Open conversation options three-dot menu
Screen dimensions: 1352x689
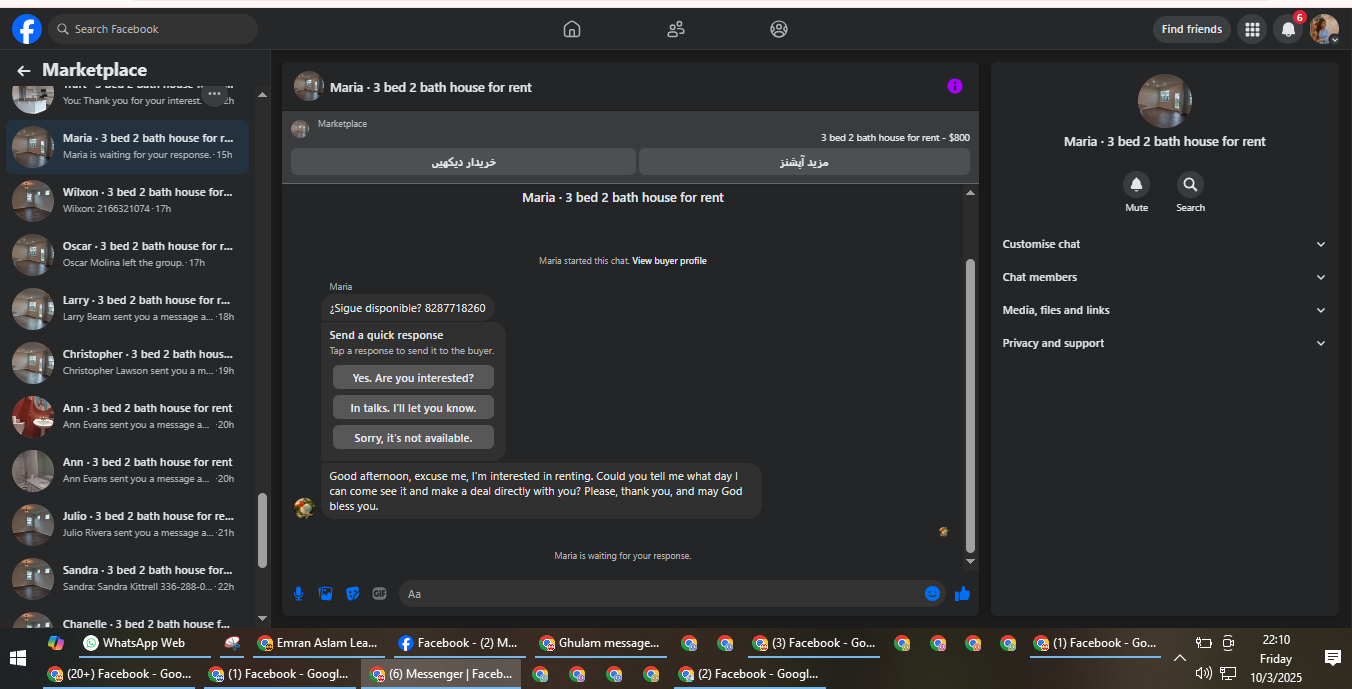[x=214, y=94]
